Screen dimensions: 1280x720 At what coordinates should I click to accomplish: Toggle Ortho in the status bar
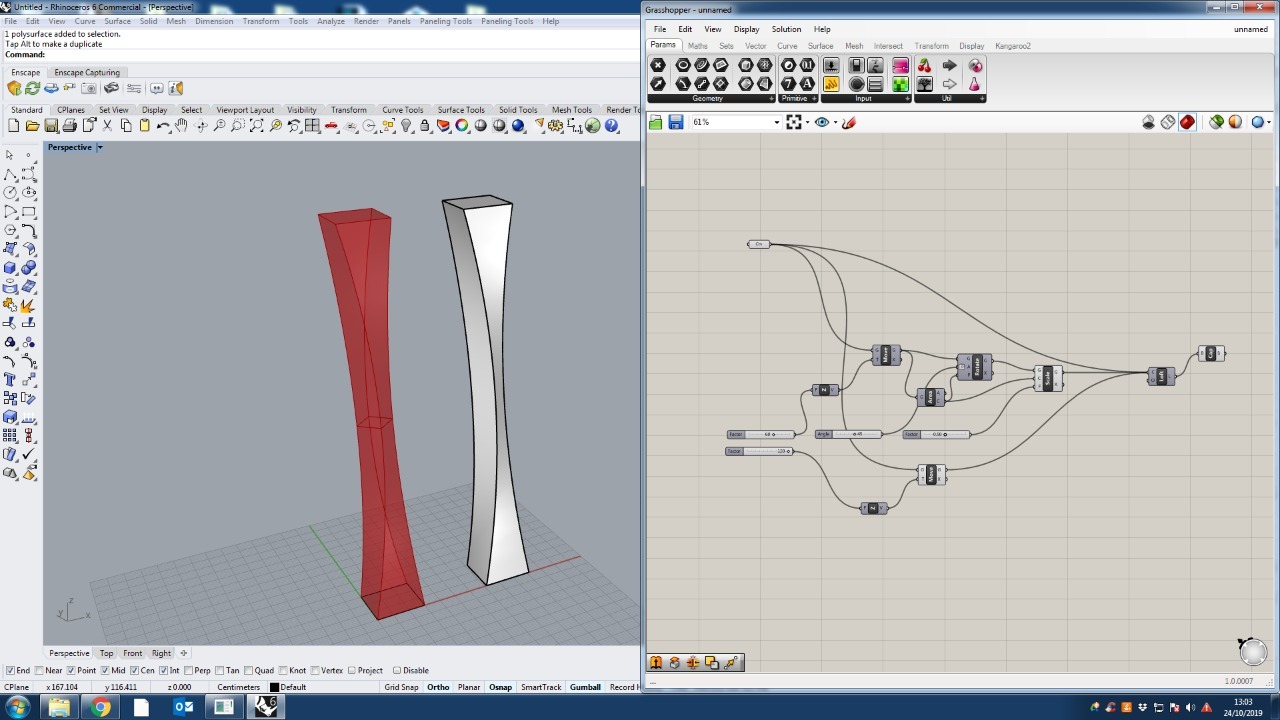point(438,687)
